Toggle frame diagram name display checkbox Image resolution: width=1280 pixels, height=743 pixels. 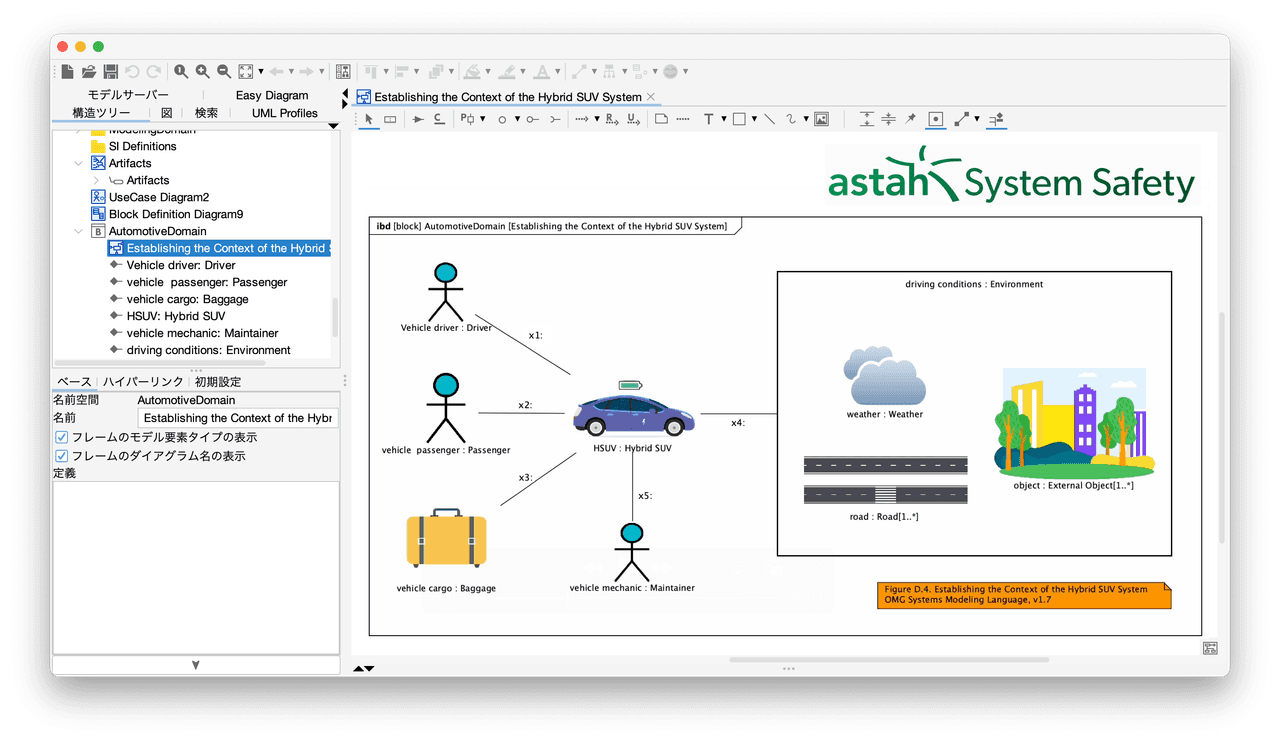click(62, 456)
